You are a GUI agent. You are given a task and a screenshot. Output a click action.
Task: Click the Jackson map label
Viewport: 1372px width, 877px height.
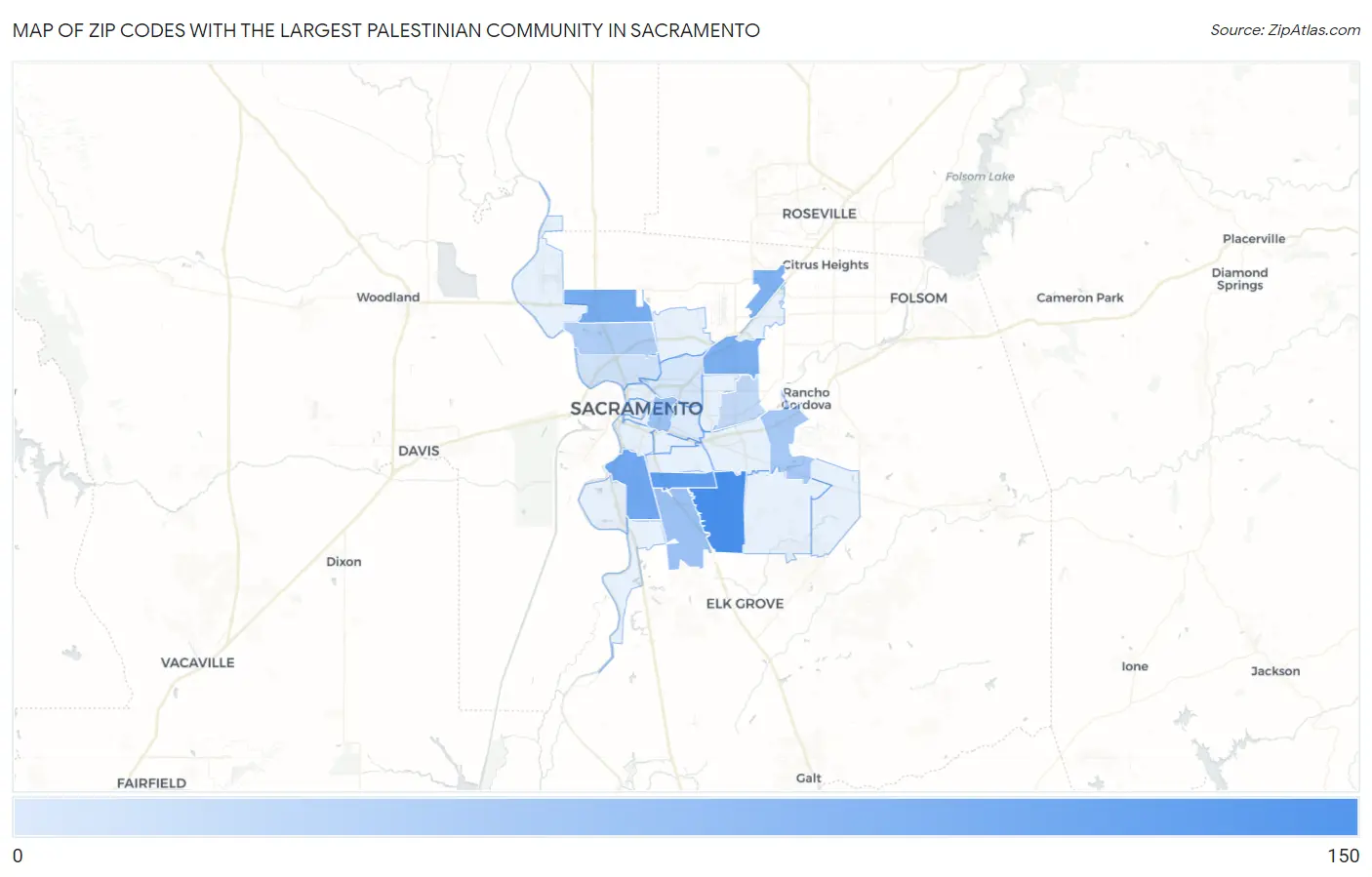tap(1275, 671)
